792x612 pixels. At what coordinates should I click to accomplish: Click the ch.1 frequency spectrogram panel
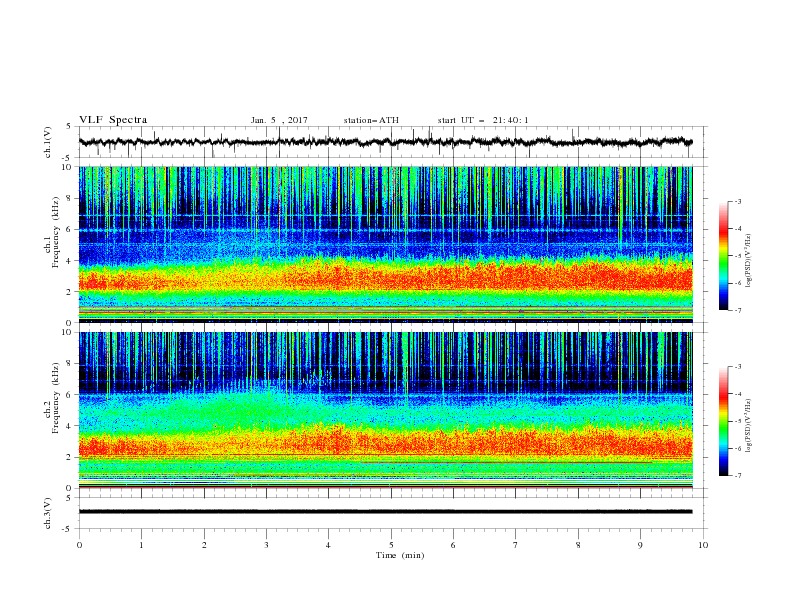(x=385, y=244)
